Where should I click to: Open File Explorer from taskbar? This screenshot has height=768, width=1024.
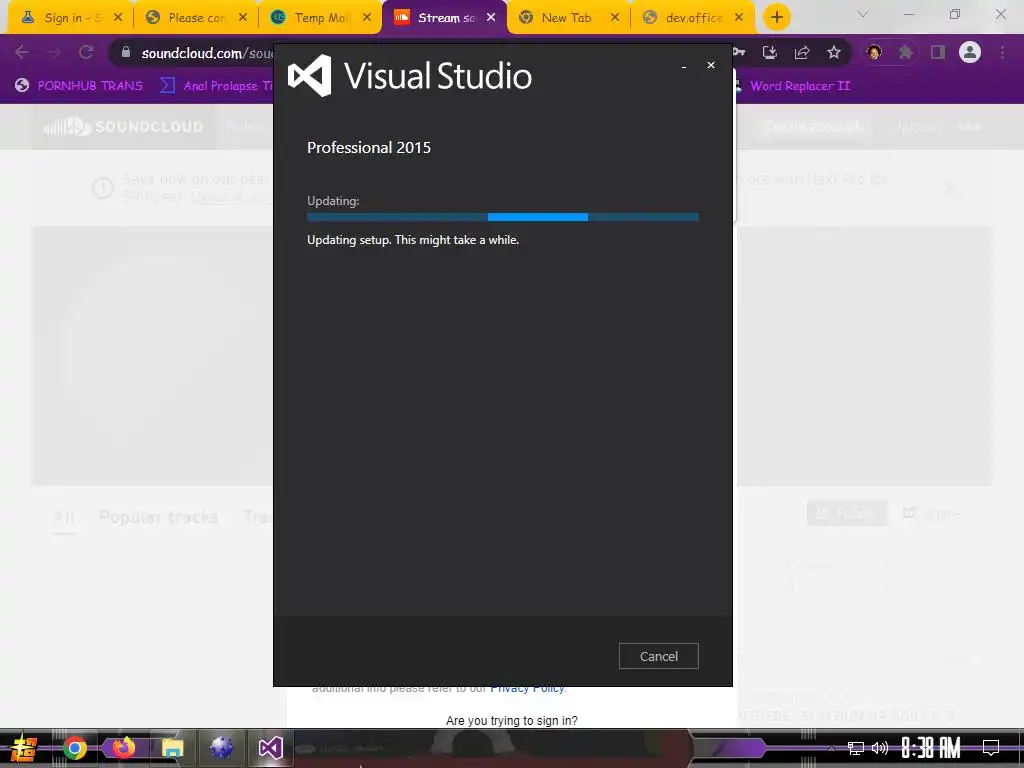point(172,748)
